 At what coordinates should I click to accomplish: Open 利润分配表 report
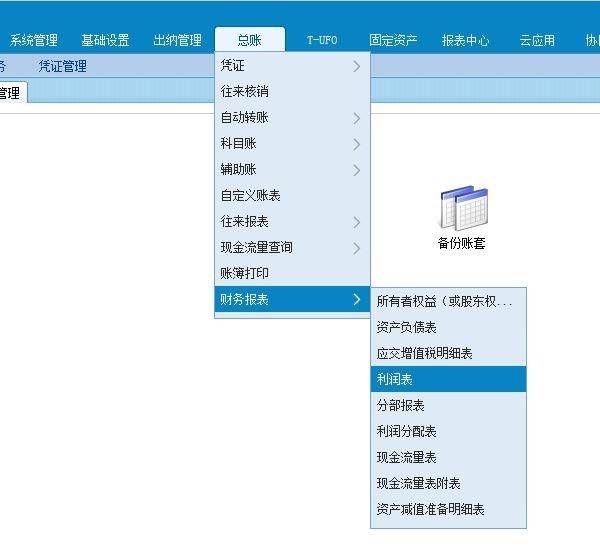point(448,431)
